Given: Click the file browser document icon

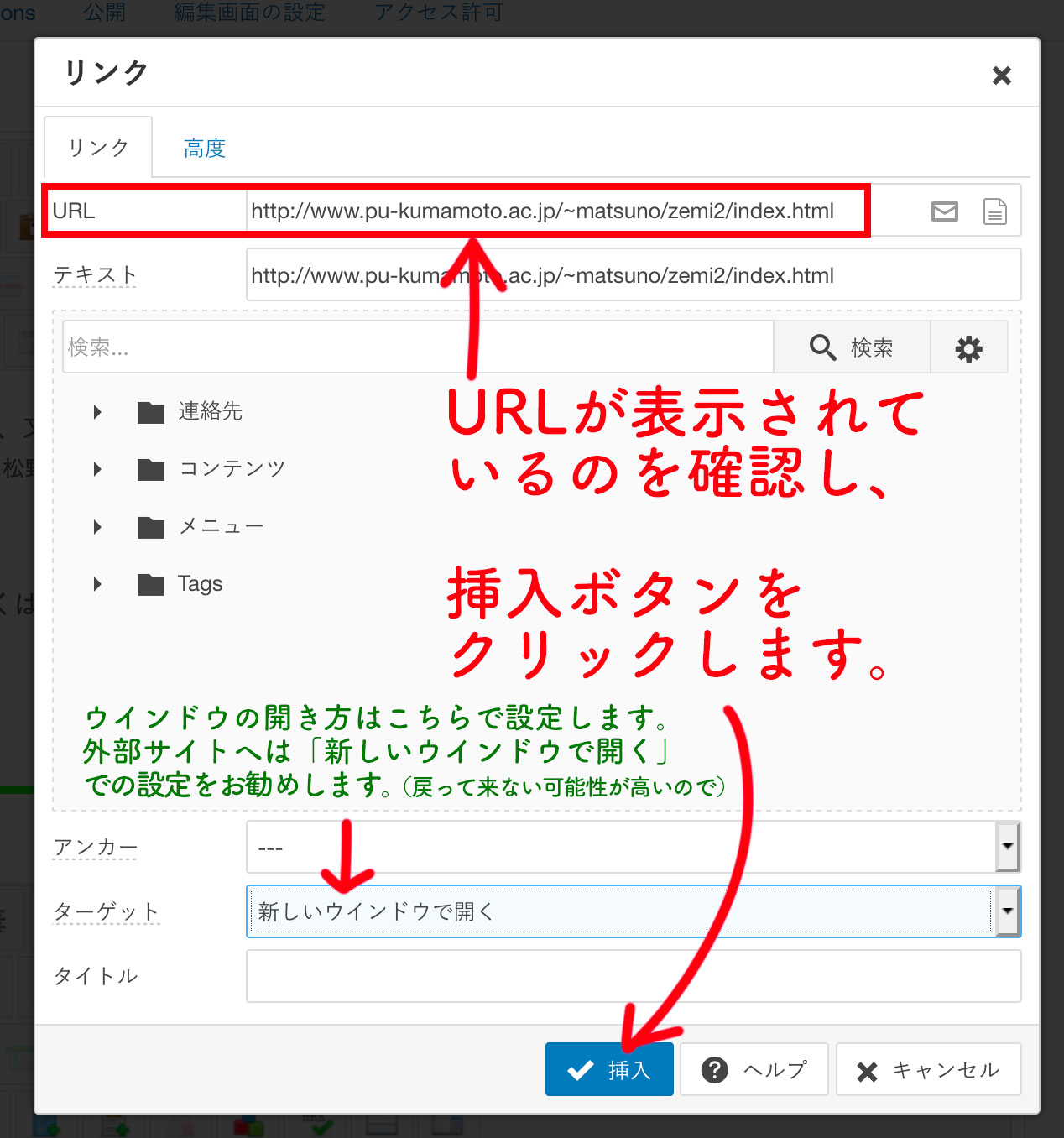Looking at the screenshot, I should pyautogui.click(x=994, y=211).
